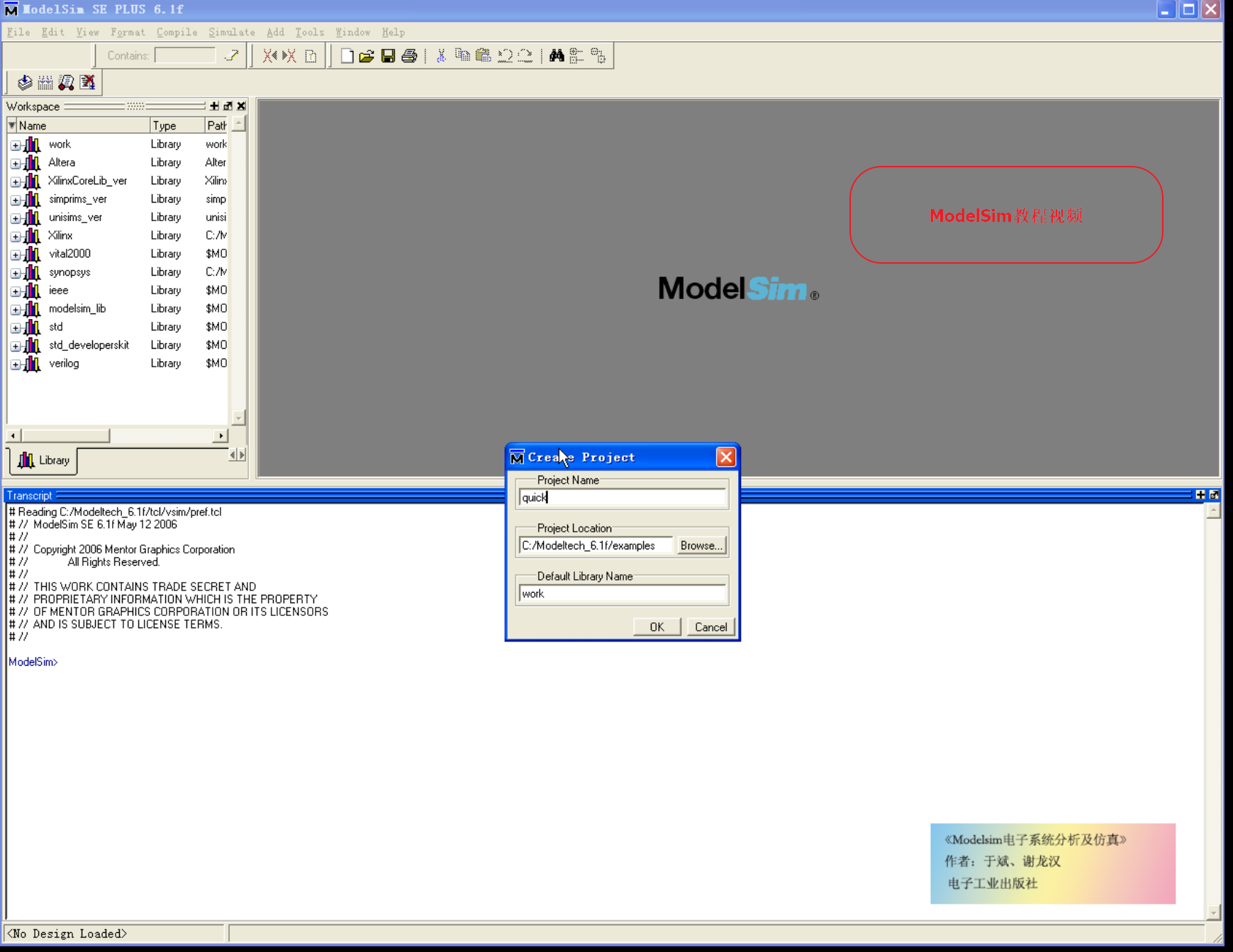Viewport: 1233px width, 952px height.
Task: Click Cancel in Create Project dialog
Action: 710,627
